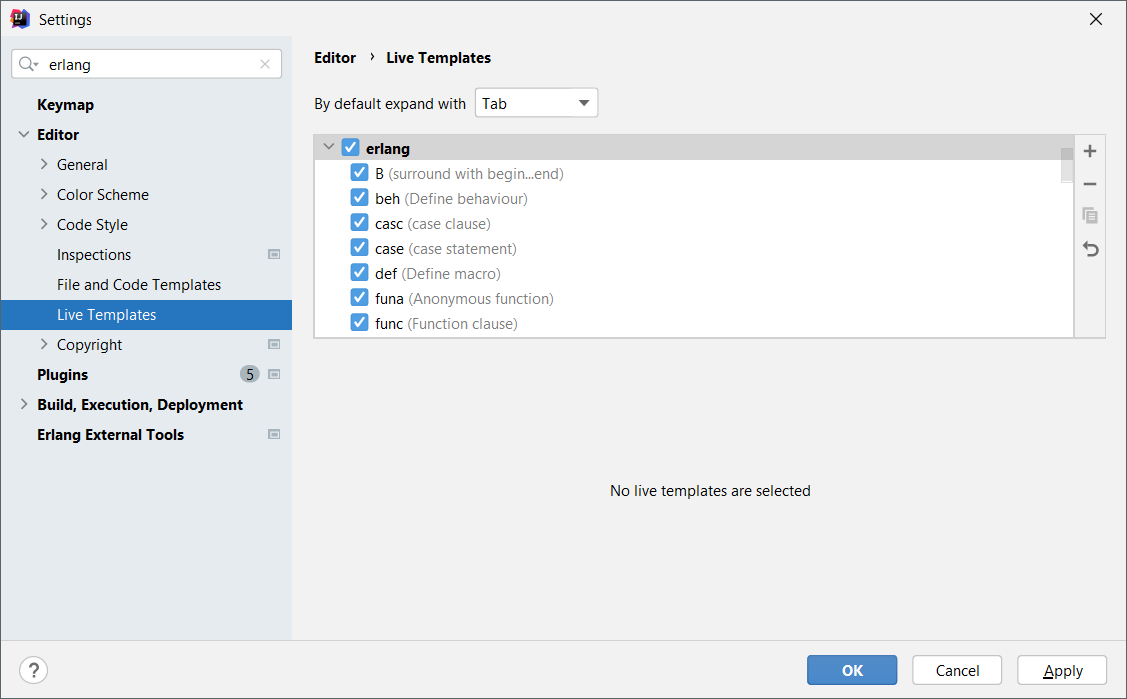
Task: Close the Settings dialog
Action: [1095, 19]
